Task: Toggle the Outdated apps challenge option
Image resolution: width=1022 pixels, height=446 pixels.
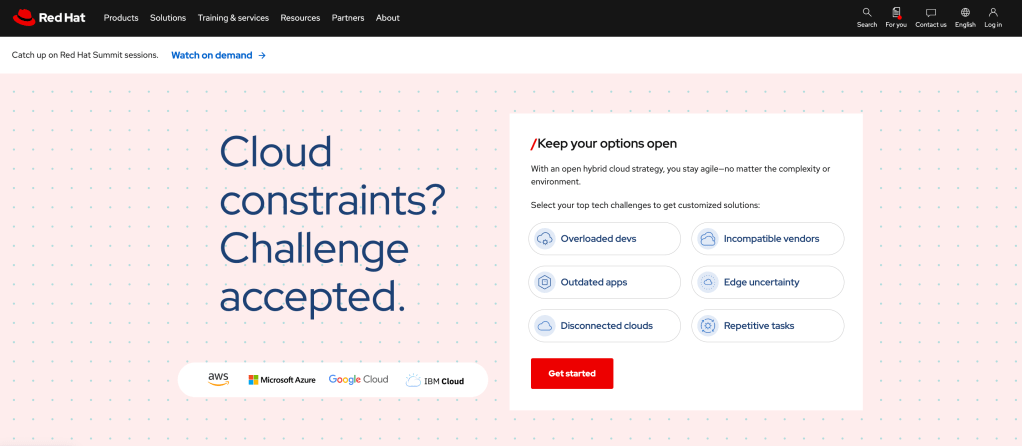Action: [604, 282]
